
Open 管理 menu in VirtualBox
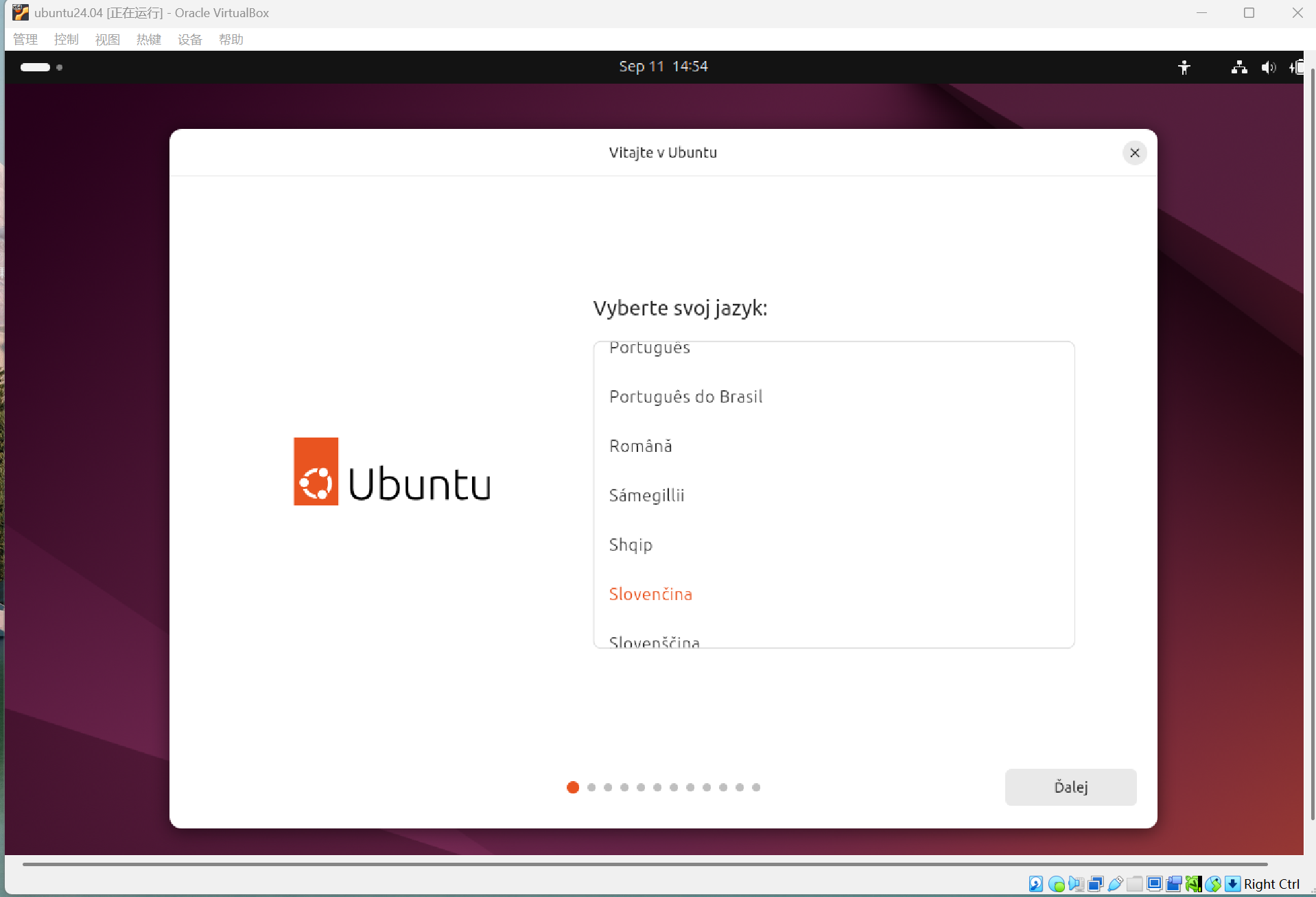(x=25, y=39)
